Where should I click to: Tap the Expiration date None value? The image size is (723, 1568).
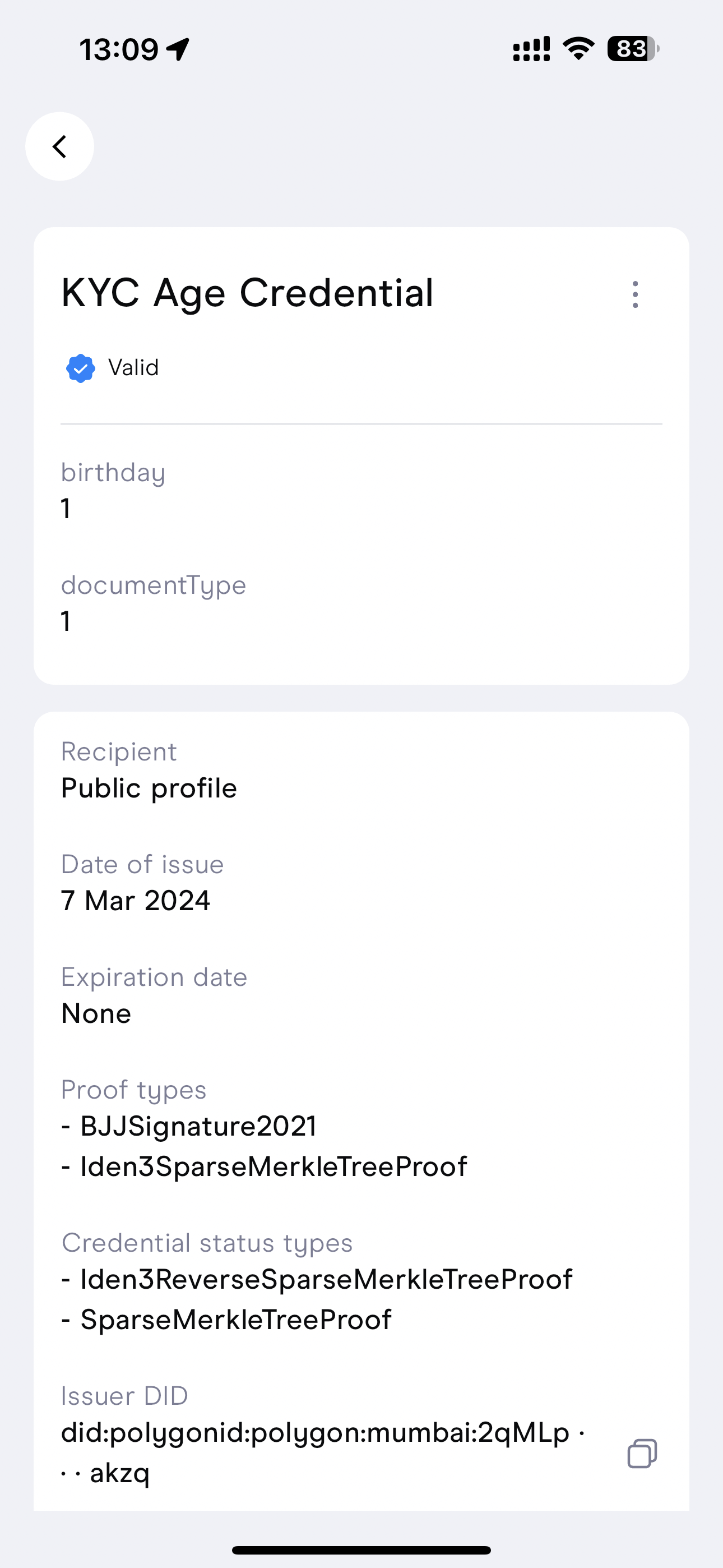(96, 1013)
